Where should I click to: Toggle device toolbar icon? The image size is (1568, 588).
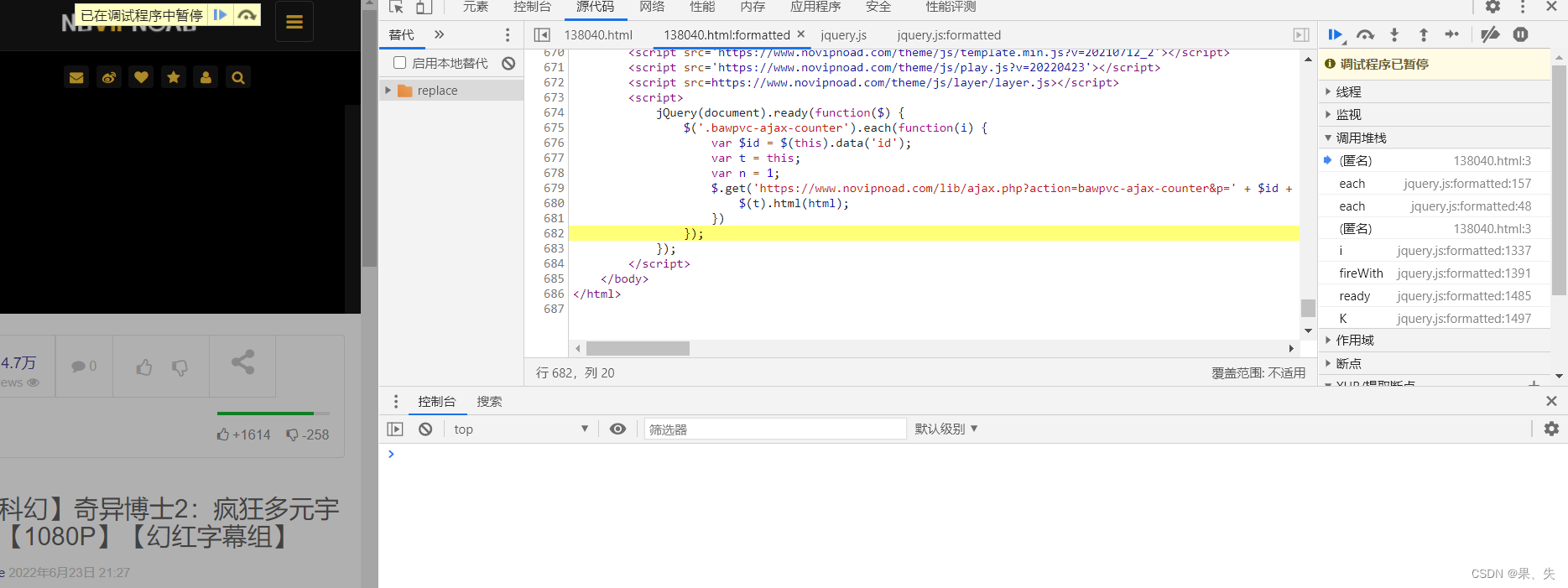coord(425,7)
